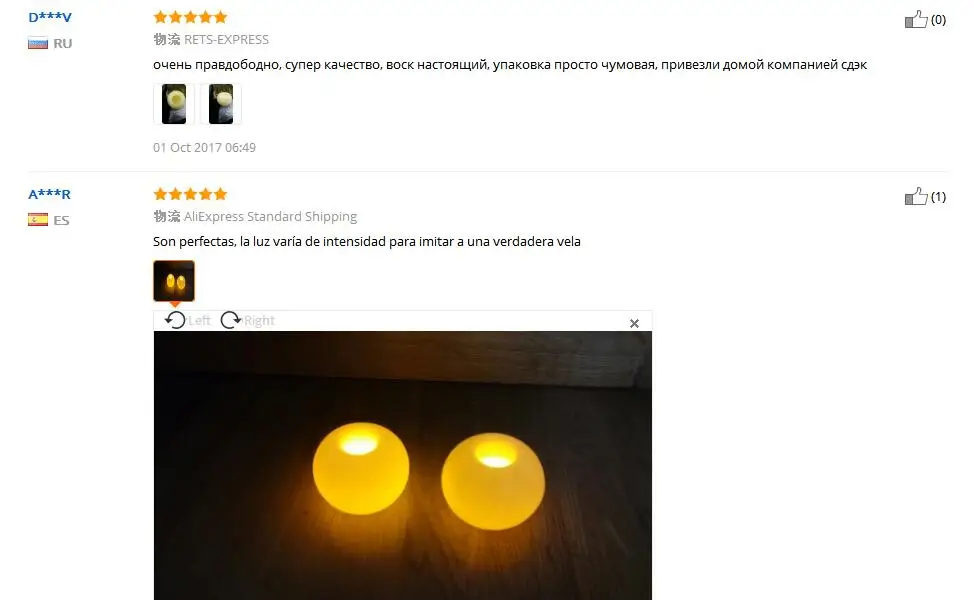The width and height of the screenshot is (974, 600).
Task: Click AliExpress Standard Shipping logistics label
Action: click(x=270, y=217)
